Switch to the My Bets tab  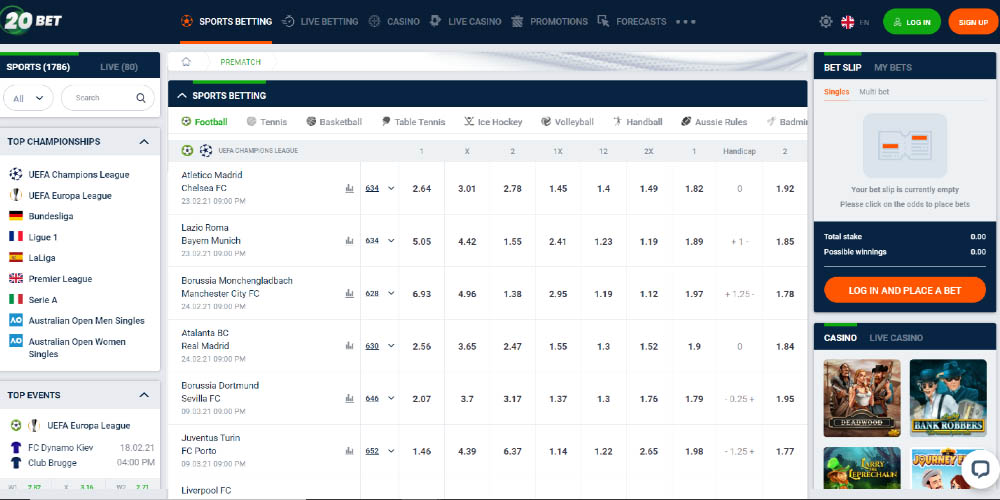pos(893,67)
